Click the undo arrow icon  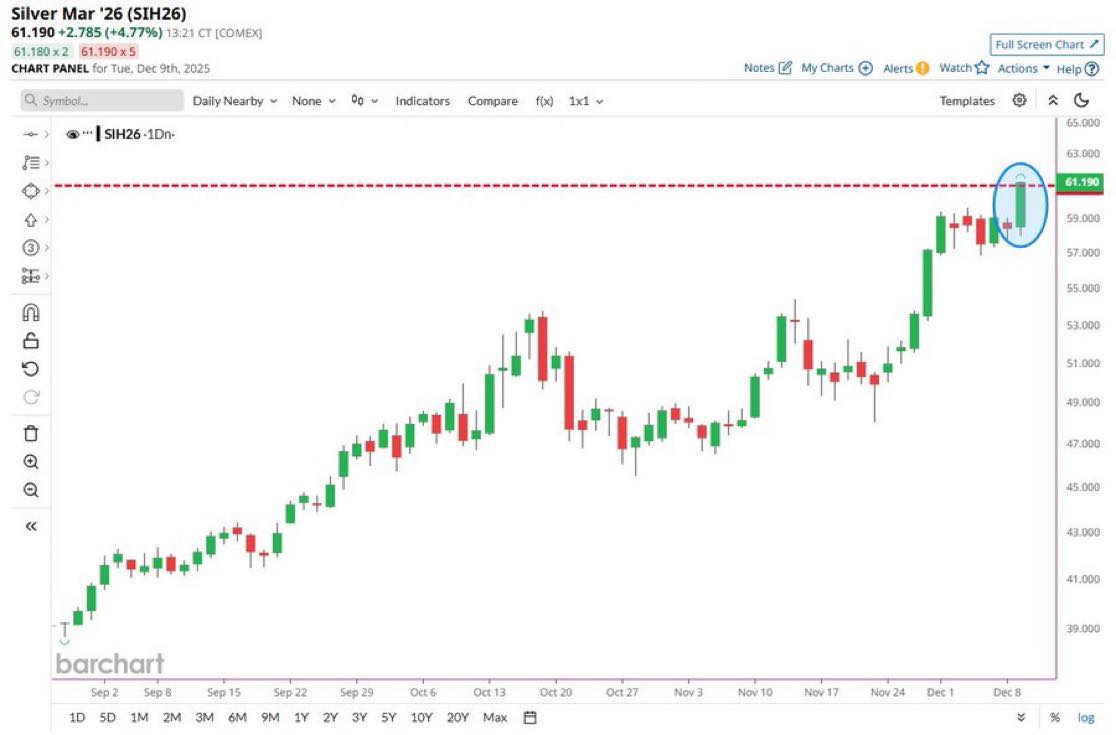[30, 369]
